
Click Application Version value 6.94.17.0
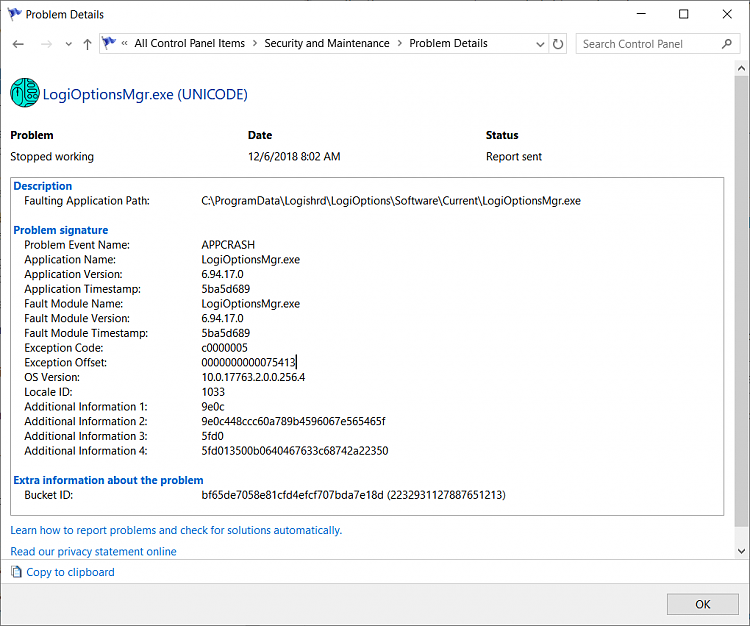pos(222,275)
